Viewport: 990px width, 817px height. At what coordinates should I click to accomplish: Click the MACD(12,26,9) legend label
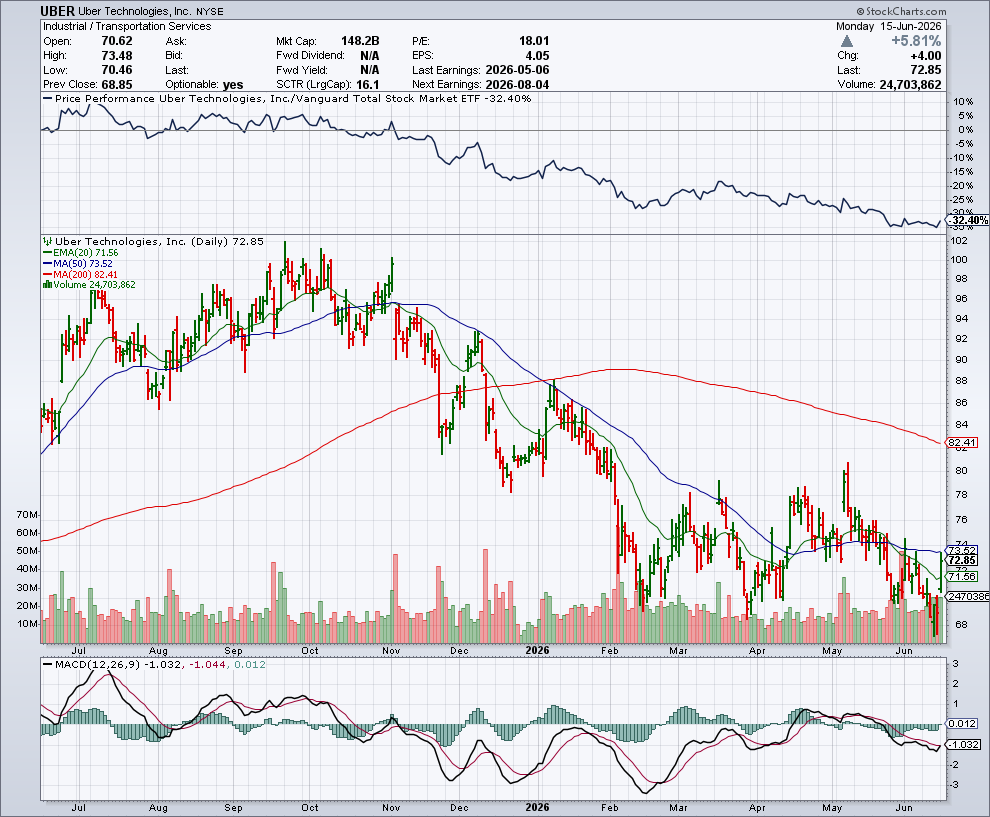[97, 665]
